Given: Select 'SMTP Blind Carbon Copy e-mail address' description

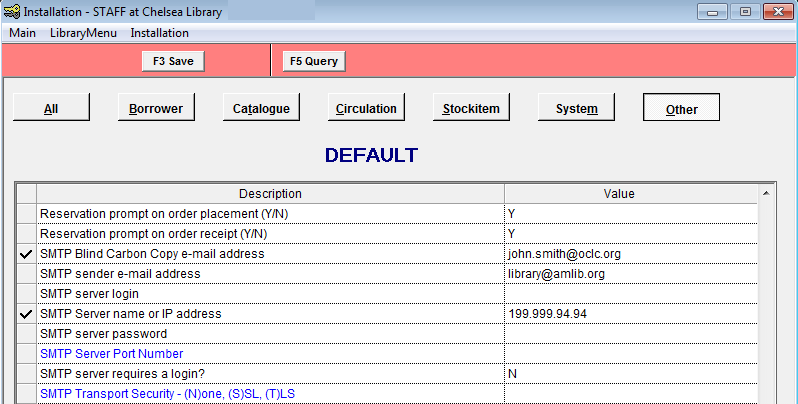Looking at the screenshot, I should 270,254.
